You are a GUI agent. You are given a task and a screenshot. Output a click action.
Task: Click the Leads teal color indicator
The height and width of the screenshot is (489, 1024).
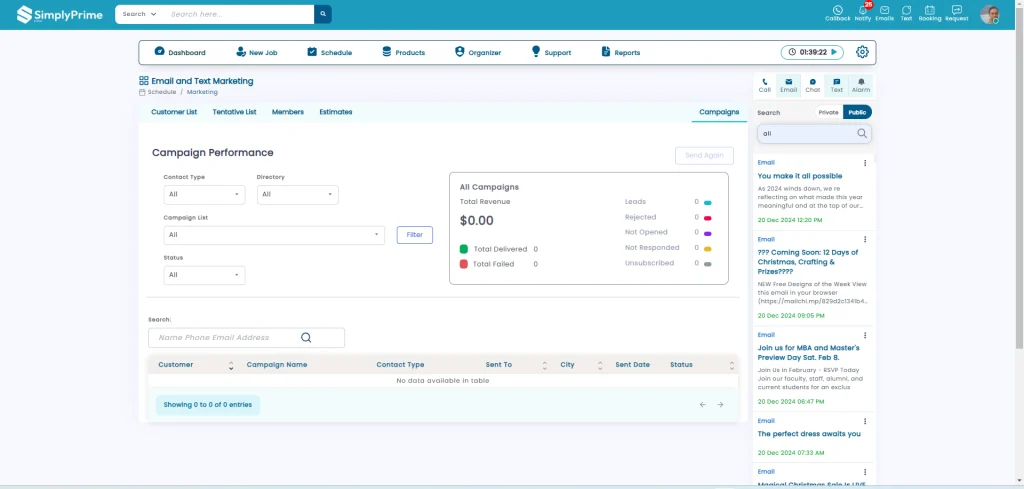tap(708, 202)
